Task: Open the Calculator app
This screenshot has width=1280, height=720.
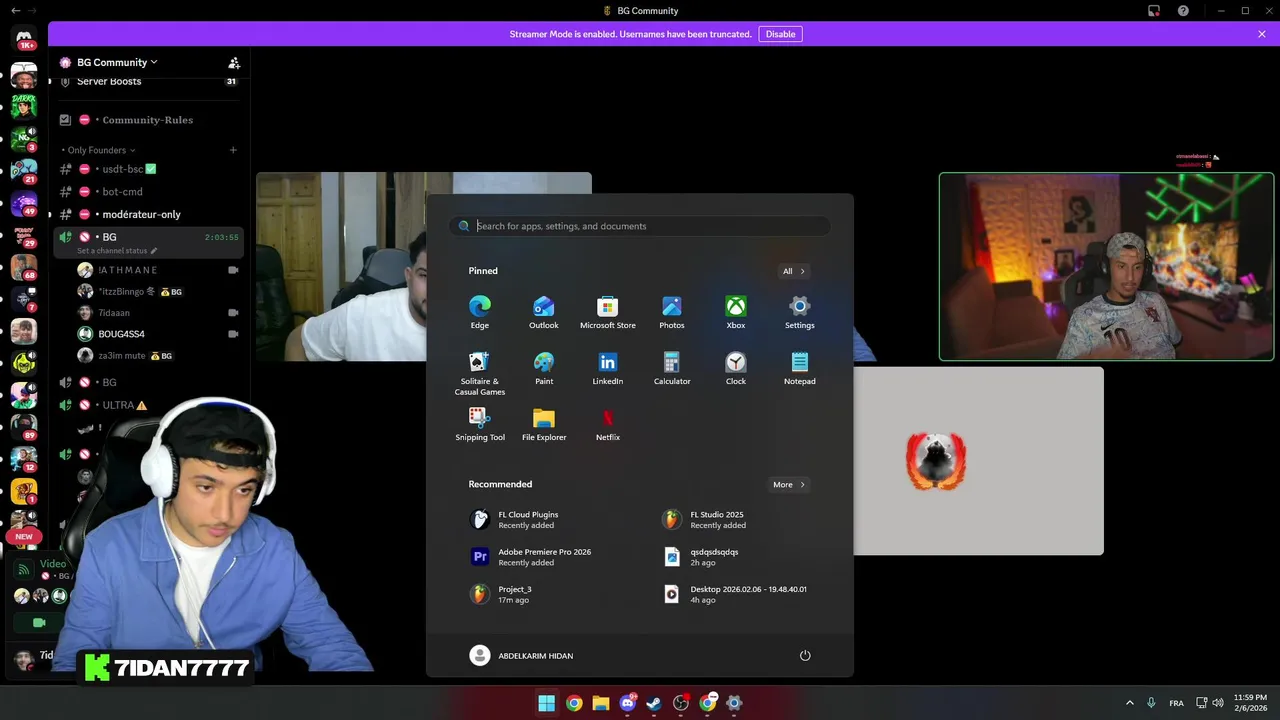Action: tap(672, 368)
